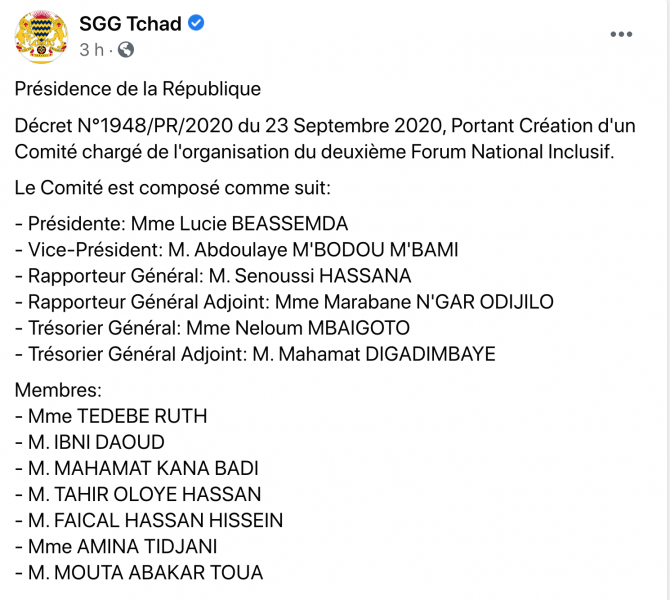Viewport: 670px width, 600px height.
Task: Click the blue verified badge
Action: click(x=197, y=23)
